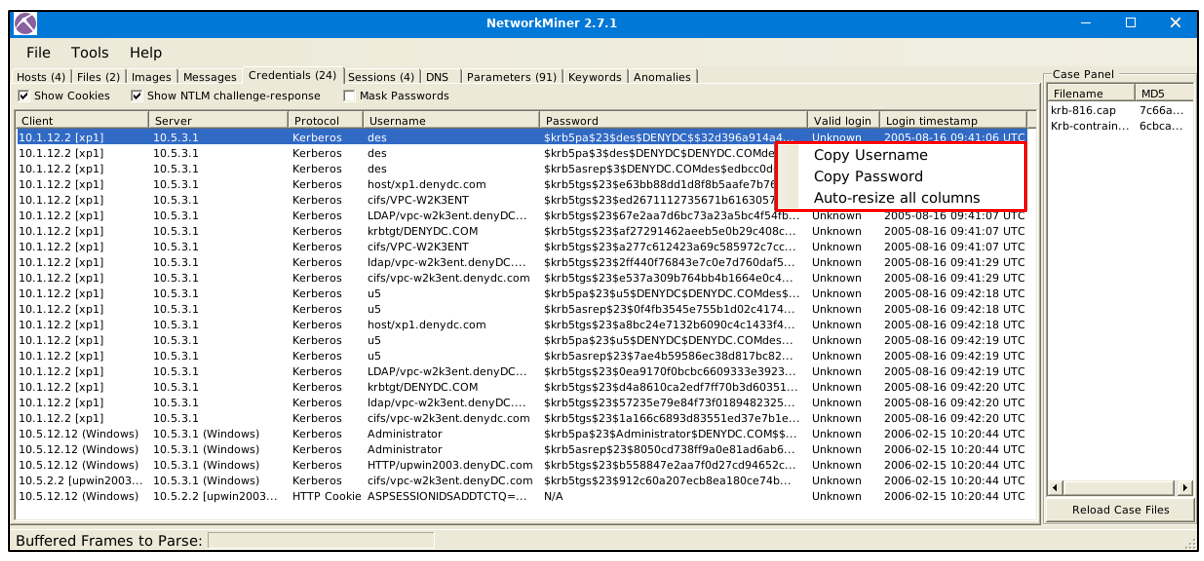Select krb-816.cap in Case Panel
1204x561 pixels.
1083,110
